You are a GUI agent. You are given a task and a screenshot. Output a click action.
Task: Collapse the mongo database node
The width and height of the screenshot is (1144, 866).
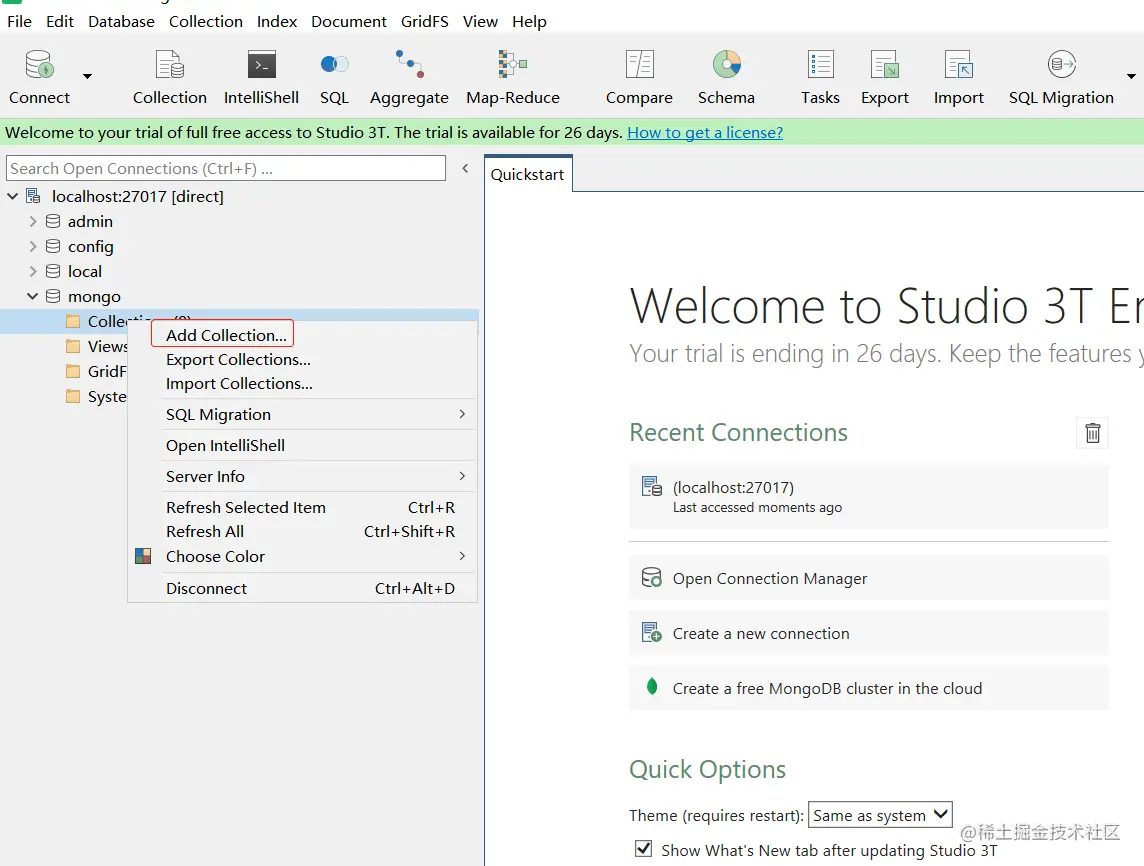click(33, 296)
